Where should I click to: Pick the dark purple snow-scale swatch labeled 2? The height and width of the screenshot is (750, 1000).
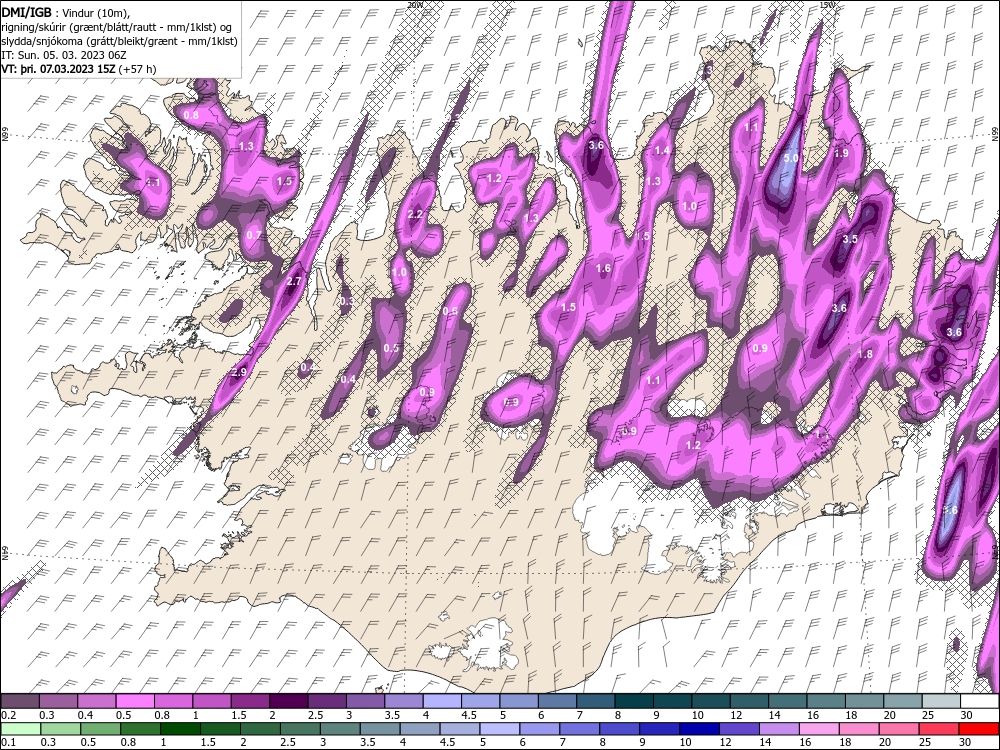tap(288, 701)
